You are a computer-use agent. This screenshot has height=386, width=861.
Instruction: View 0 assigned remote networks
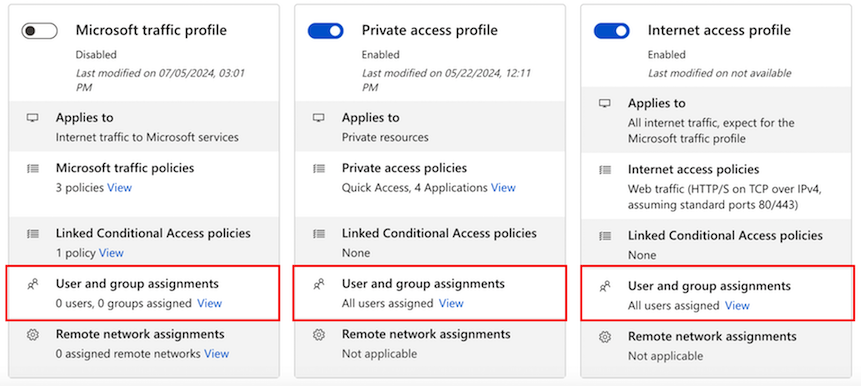point(216,354)
